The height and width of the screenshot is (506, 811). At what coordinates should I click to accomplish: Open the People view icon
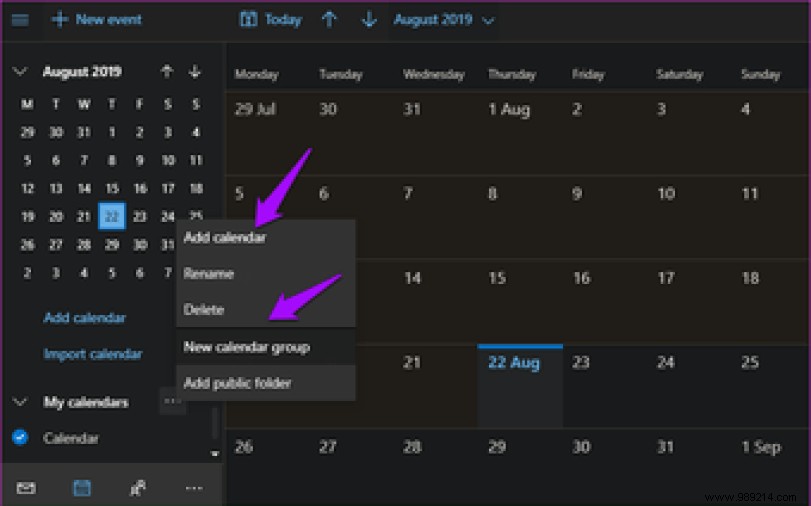point(138,487)
